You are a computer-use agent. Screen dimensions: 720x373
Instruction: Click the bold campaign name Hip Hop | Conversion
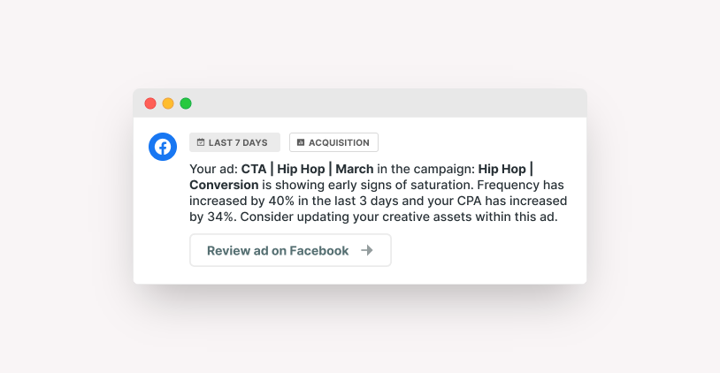tap(361, 177)
